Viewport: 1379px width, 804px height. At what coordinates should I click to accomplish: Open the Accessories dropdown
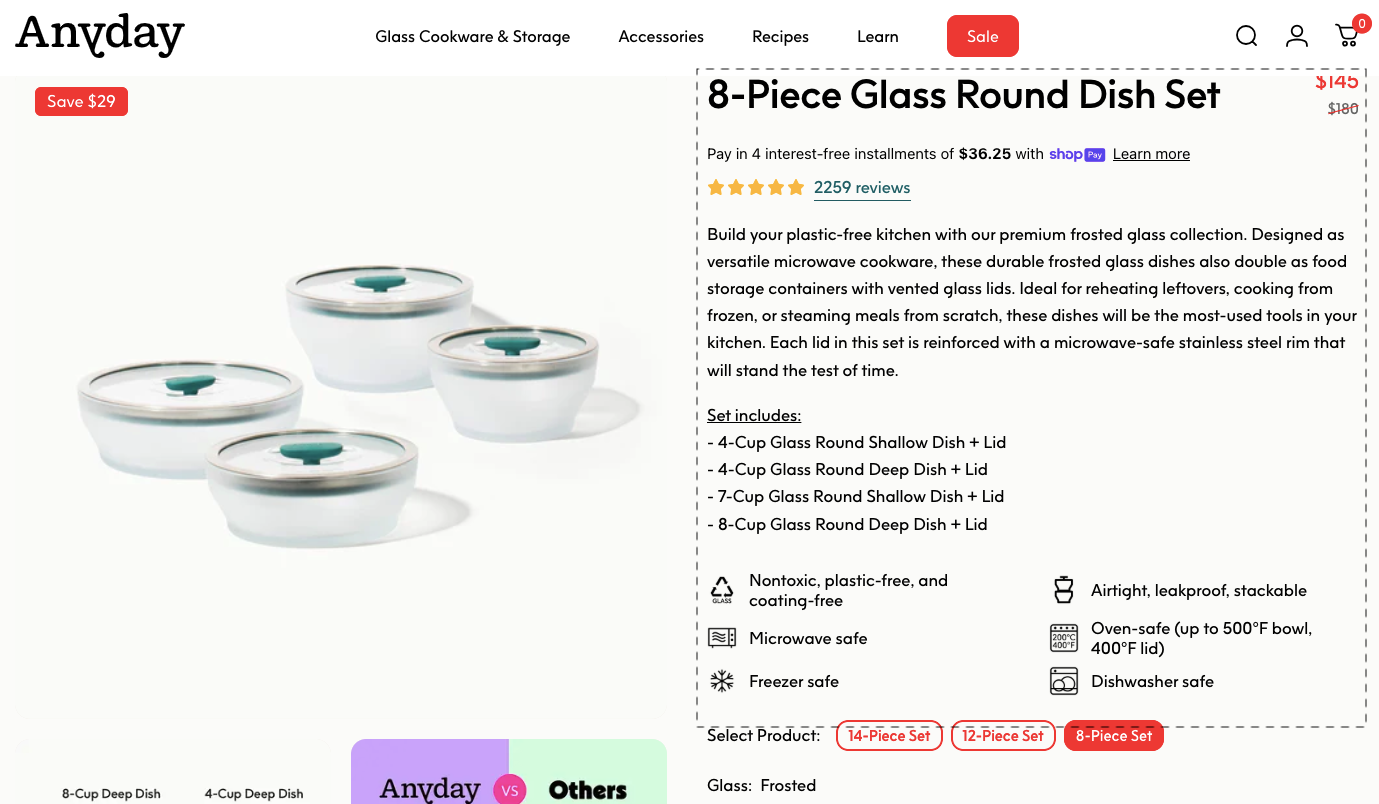[661, 36]
